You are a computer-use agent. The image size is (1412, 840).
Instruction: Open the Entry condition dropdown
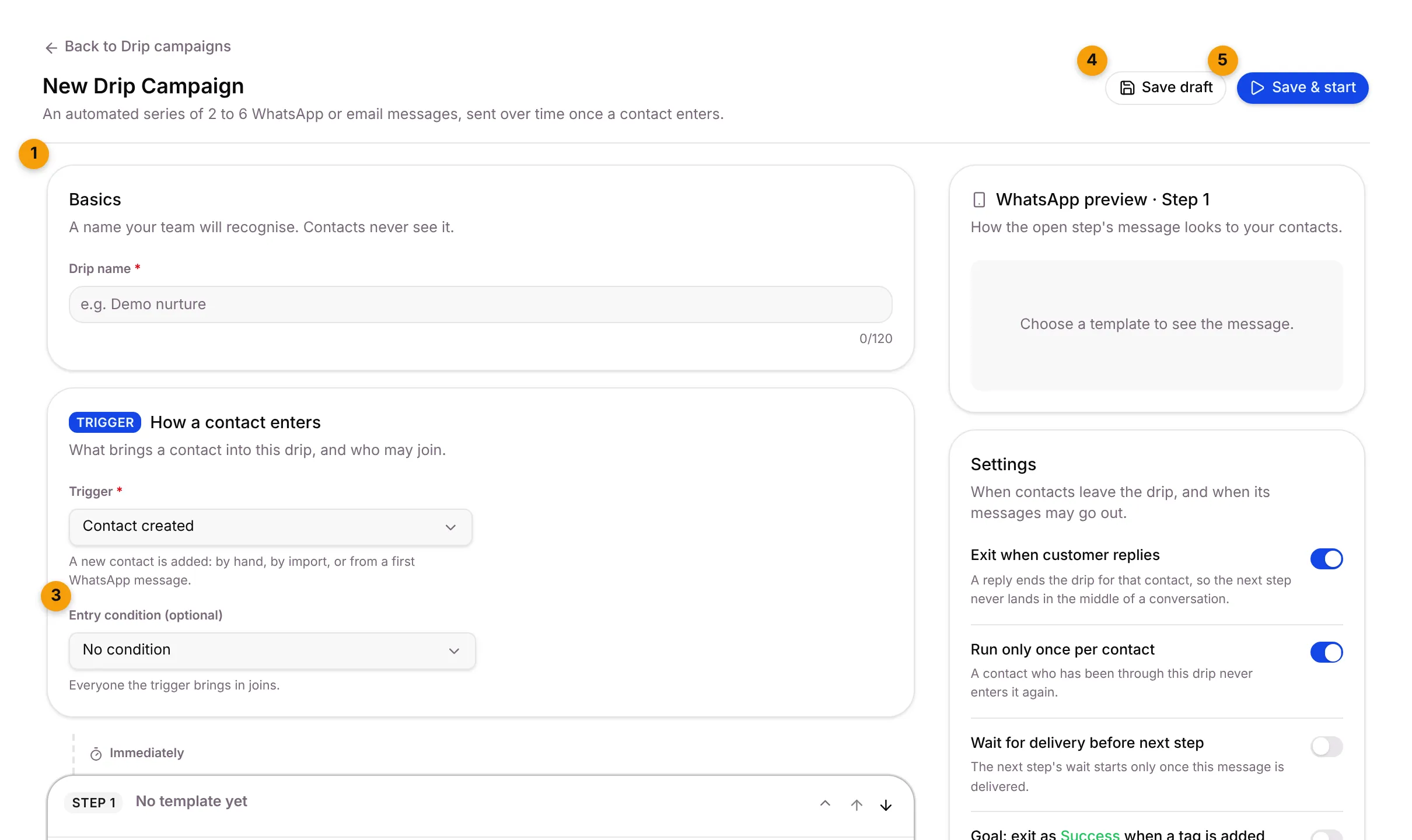coord(272,650)
